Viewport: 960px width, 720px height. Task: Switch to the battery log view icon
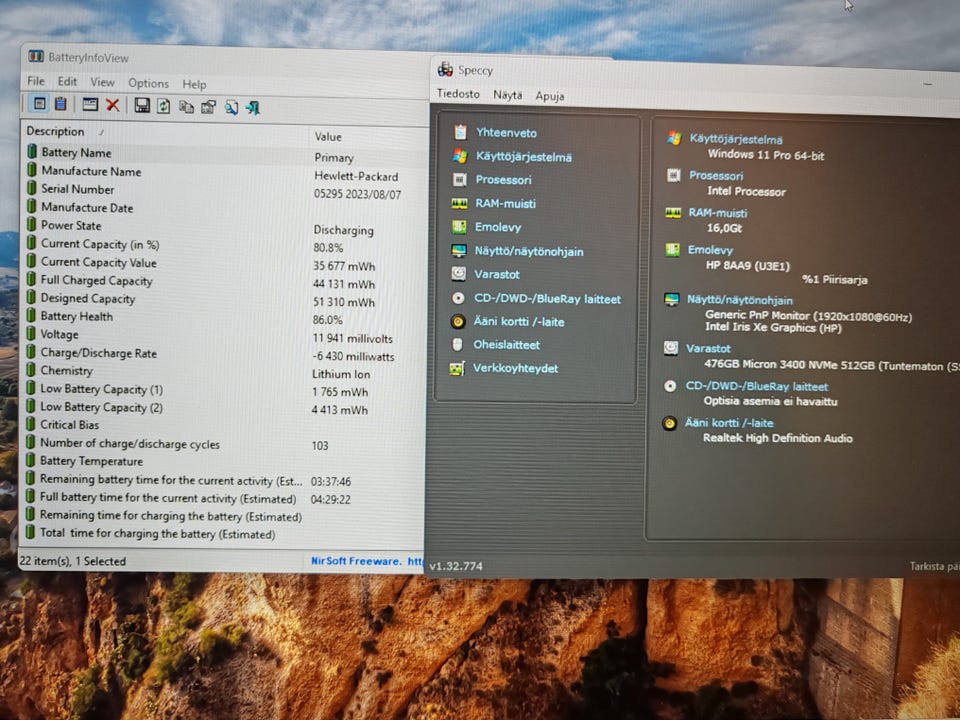click(61, 104)
